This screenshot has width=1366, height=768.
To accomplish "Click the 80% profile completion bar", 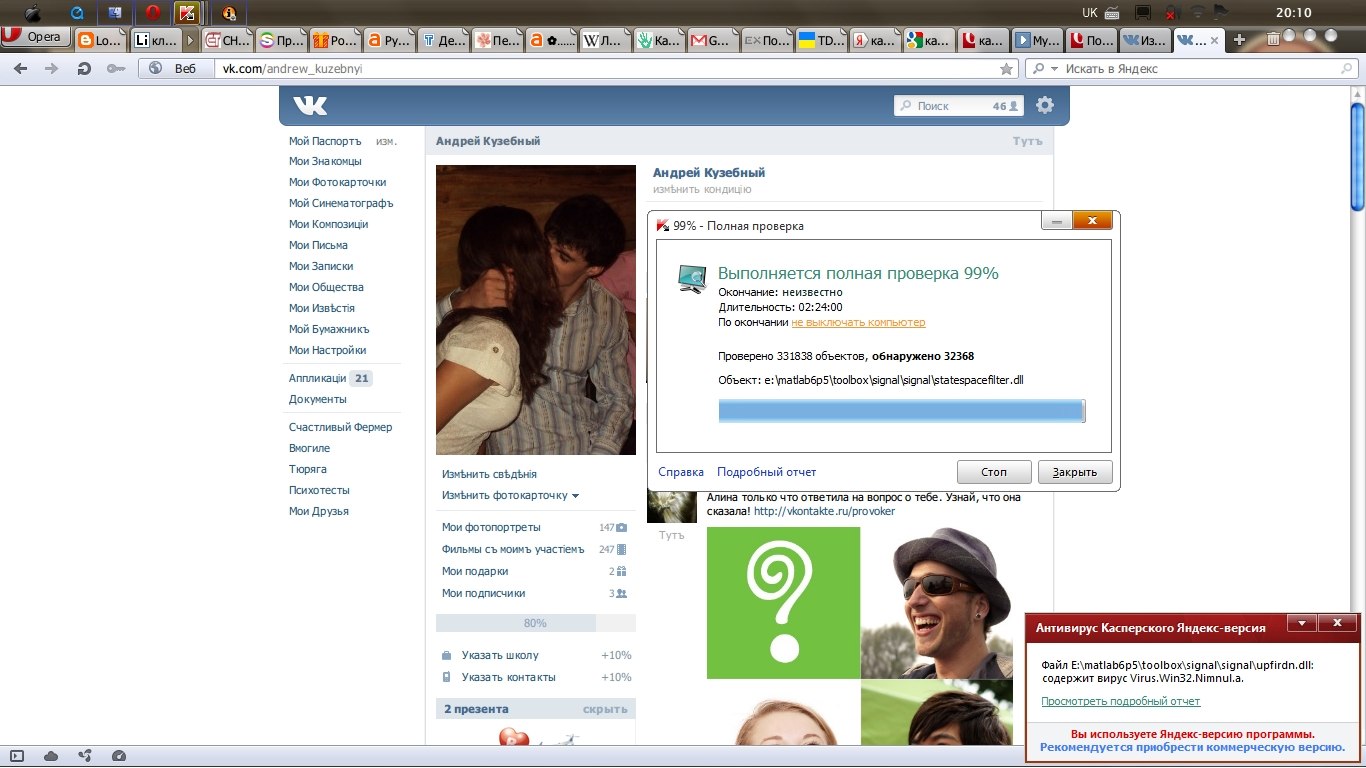I will [535, 623].
